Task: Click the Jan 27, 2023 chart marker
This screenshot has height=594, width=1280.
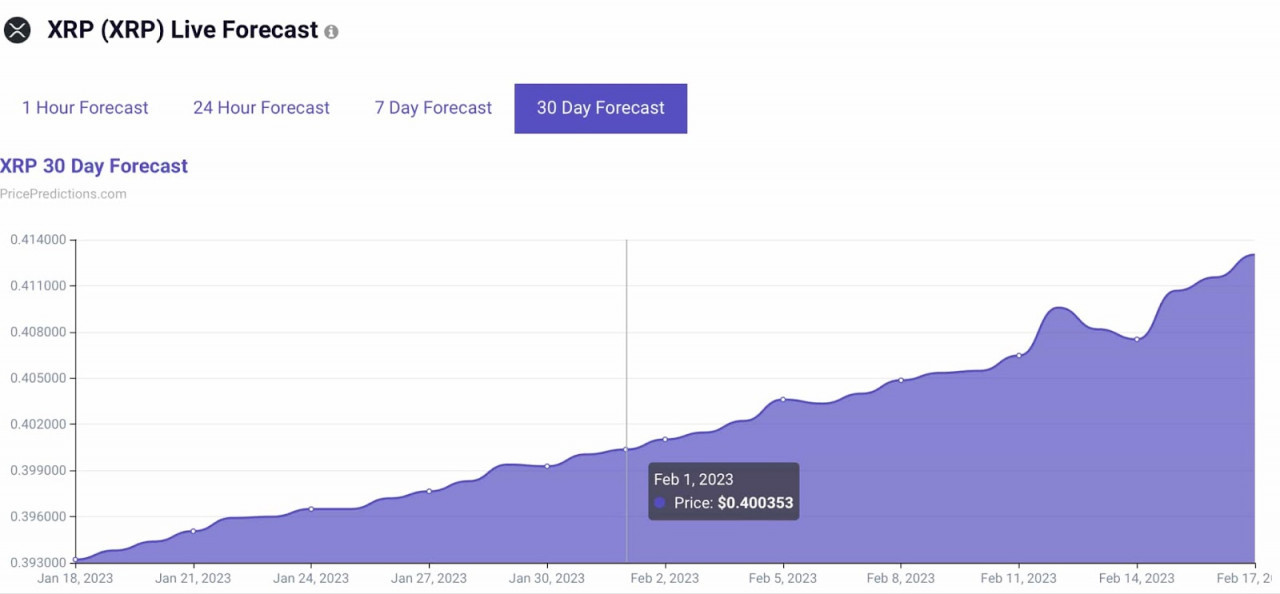Action: pyautogui.click(x=429, y=491)
